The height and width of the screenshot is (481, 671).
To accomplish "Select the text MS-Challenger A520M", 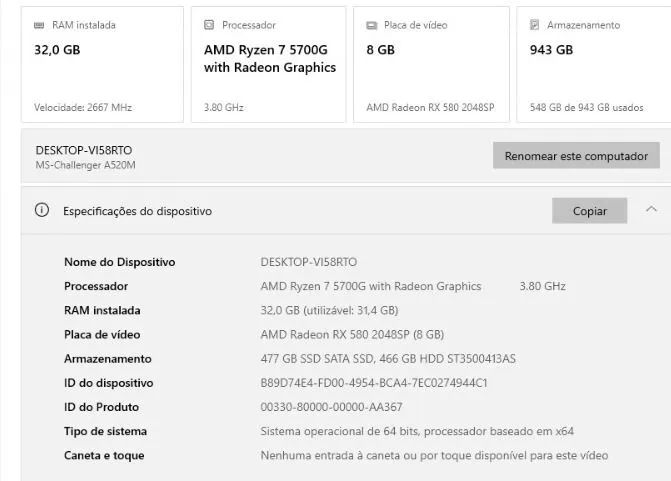I will tap(85, 165).
